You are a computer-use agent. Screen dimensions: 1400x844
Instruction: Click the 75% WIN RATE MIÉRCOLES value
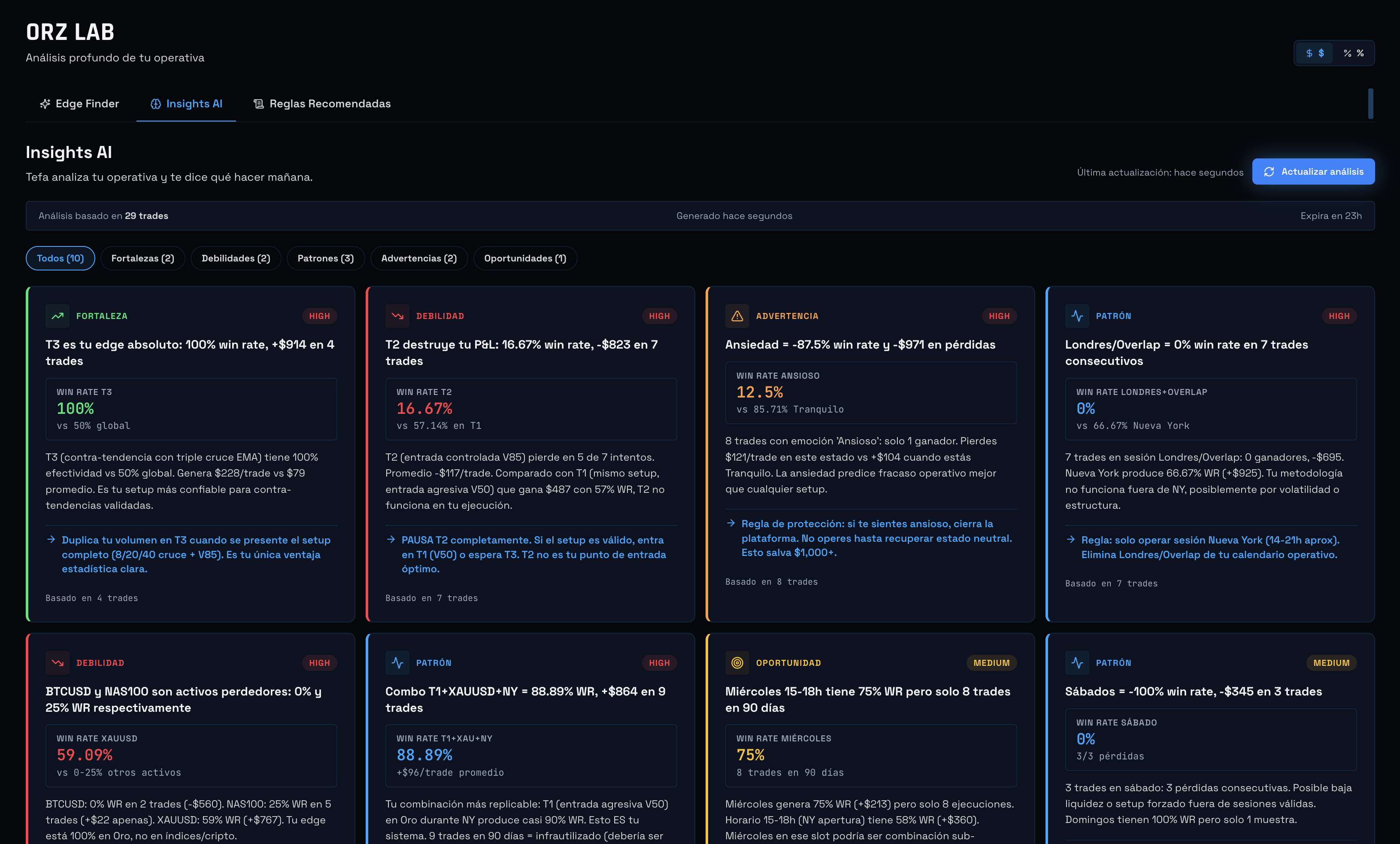[x=750, y=755]
